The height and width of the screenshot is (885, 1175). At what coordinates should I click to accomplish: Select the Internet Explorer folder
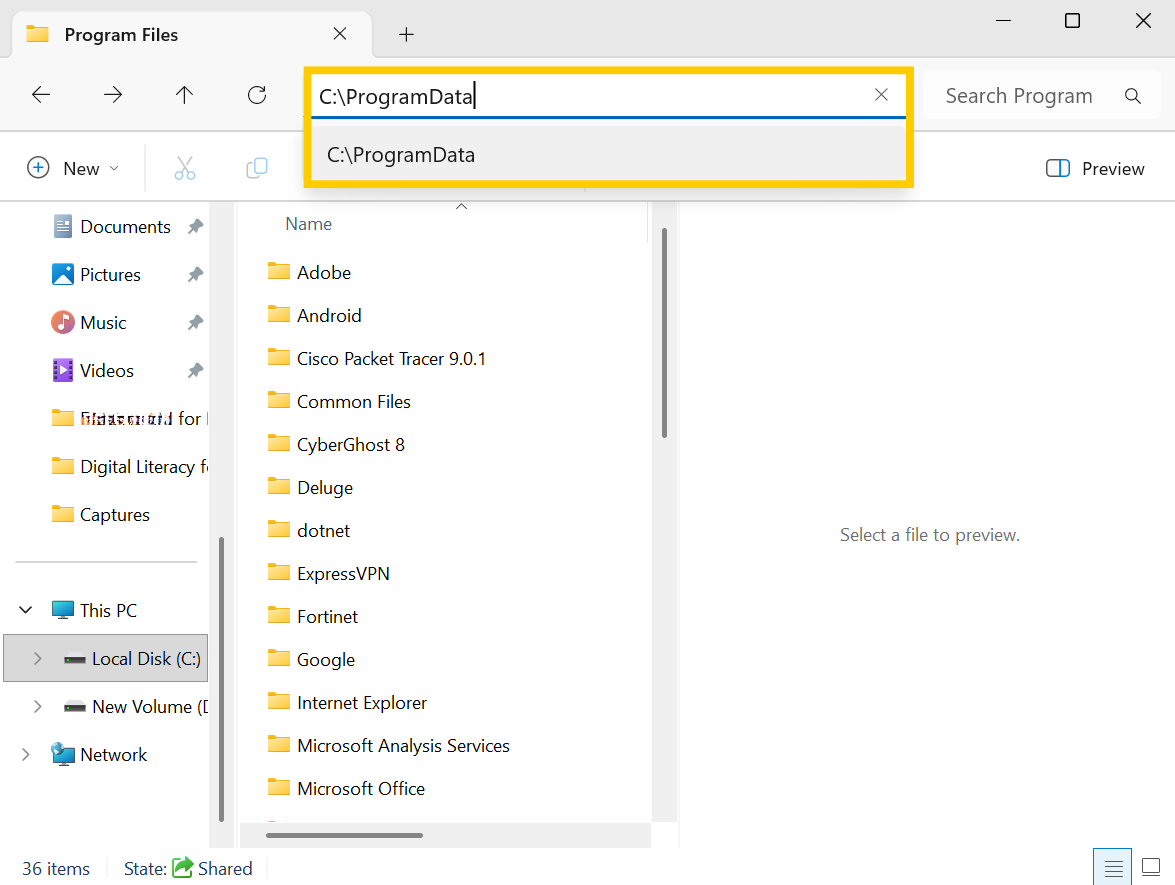(348, 702)
